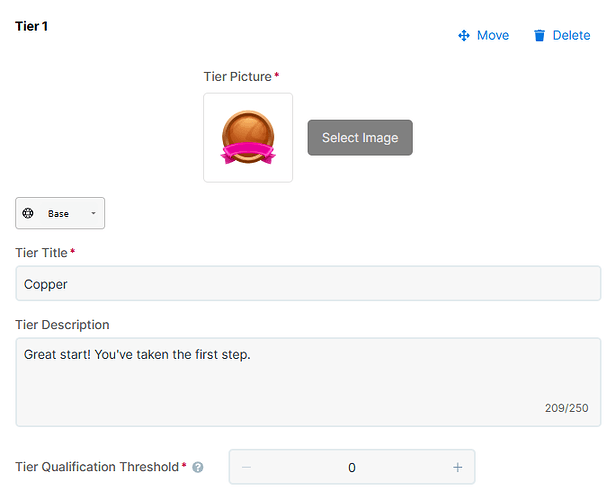Open the Tier Qualification Threshold help icon
This screenshot has height=500, width=616.
tap(198, 467)
